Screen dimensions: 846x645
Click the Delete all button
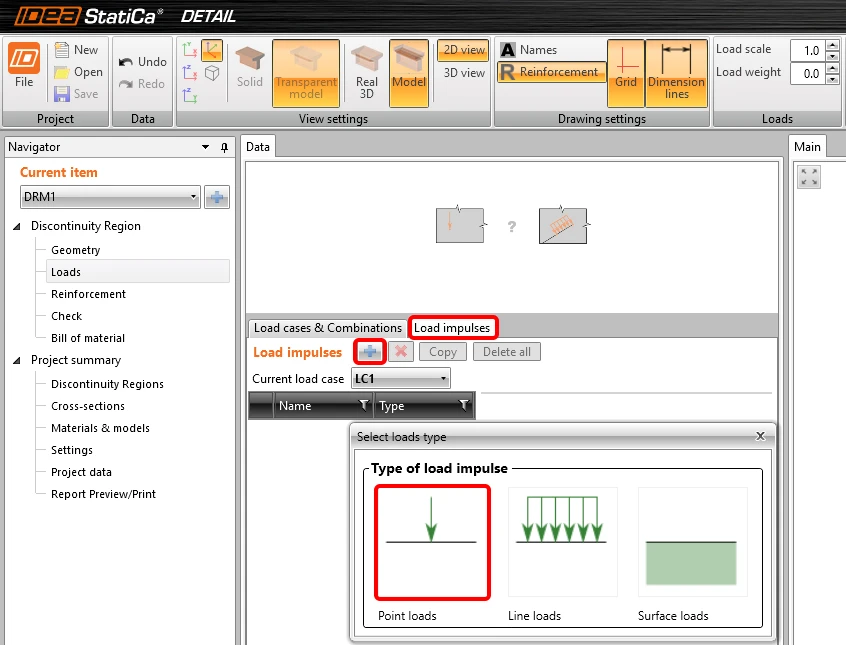point(507,352)
